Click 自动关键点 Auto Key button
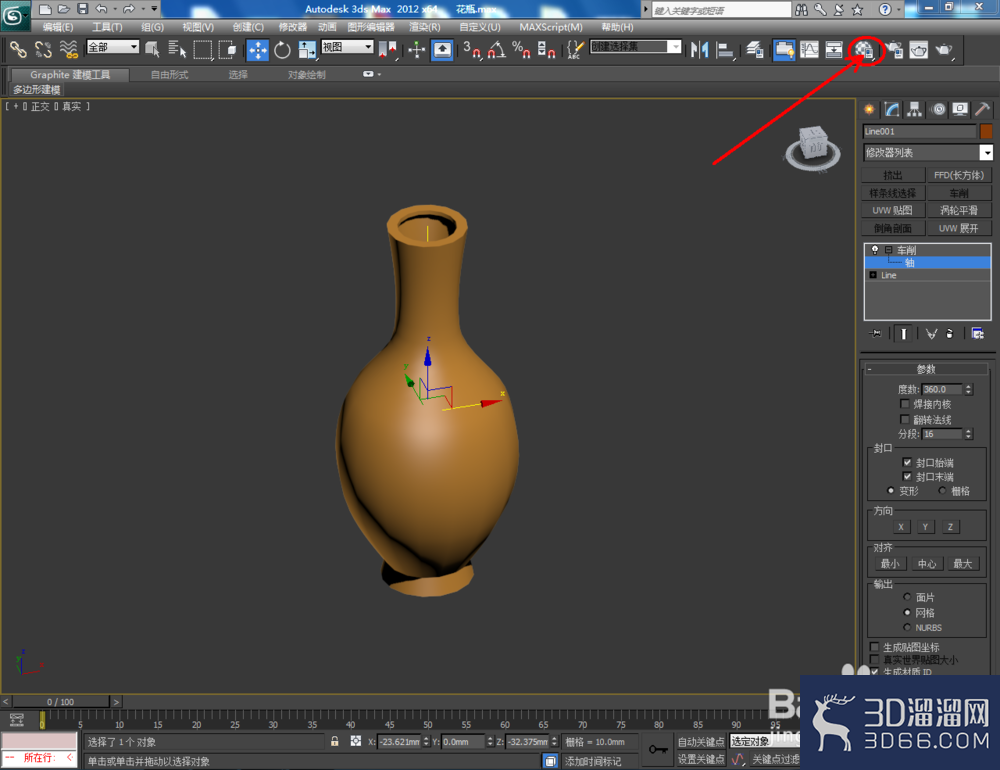This screenshot has width=1000, height=770. tap(701, 741)
